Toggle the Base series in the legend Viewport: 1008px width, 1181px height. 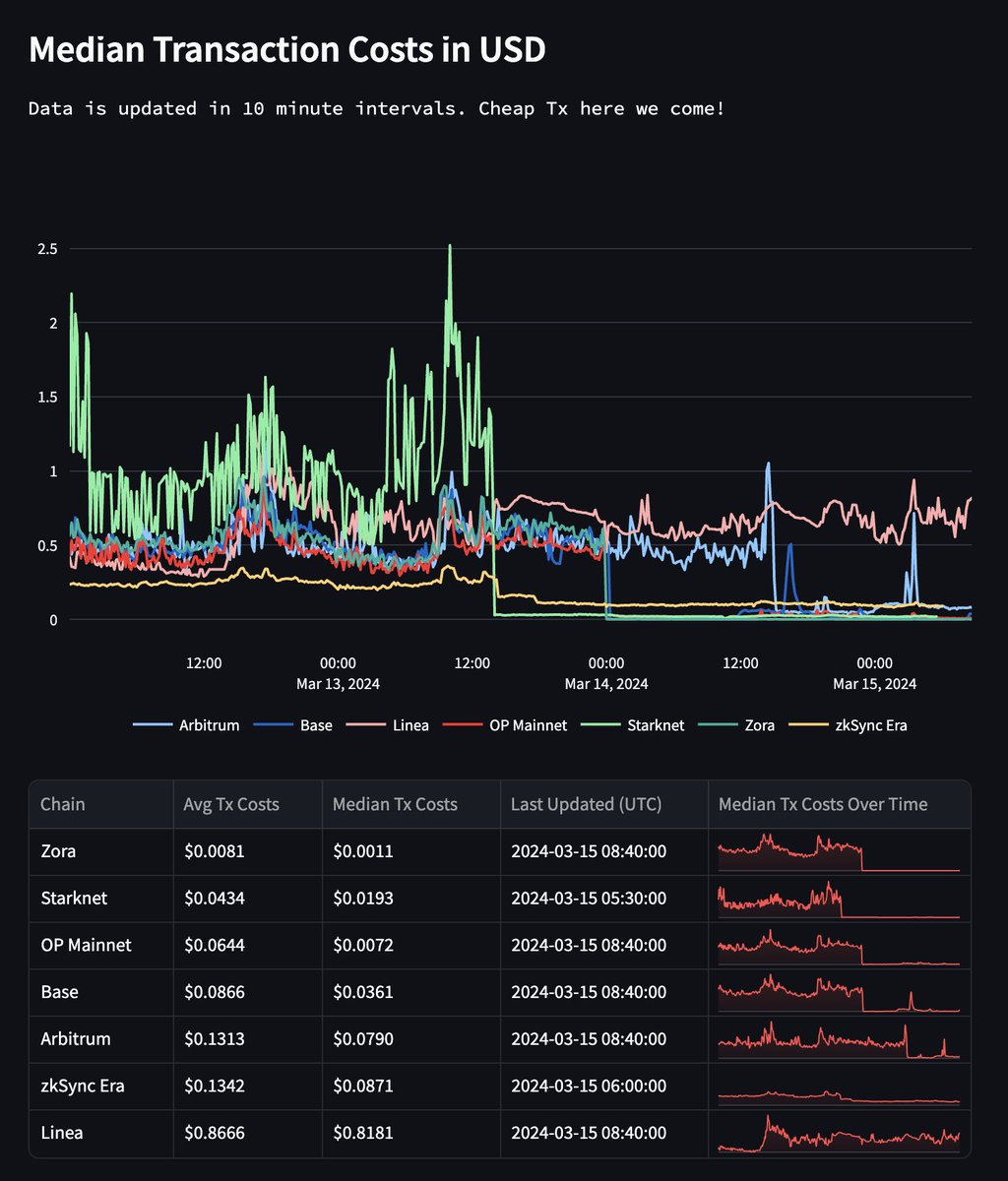click(317, 725)
